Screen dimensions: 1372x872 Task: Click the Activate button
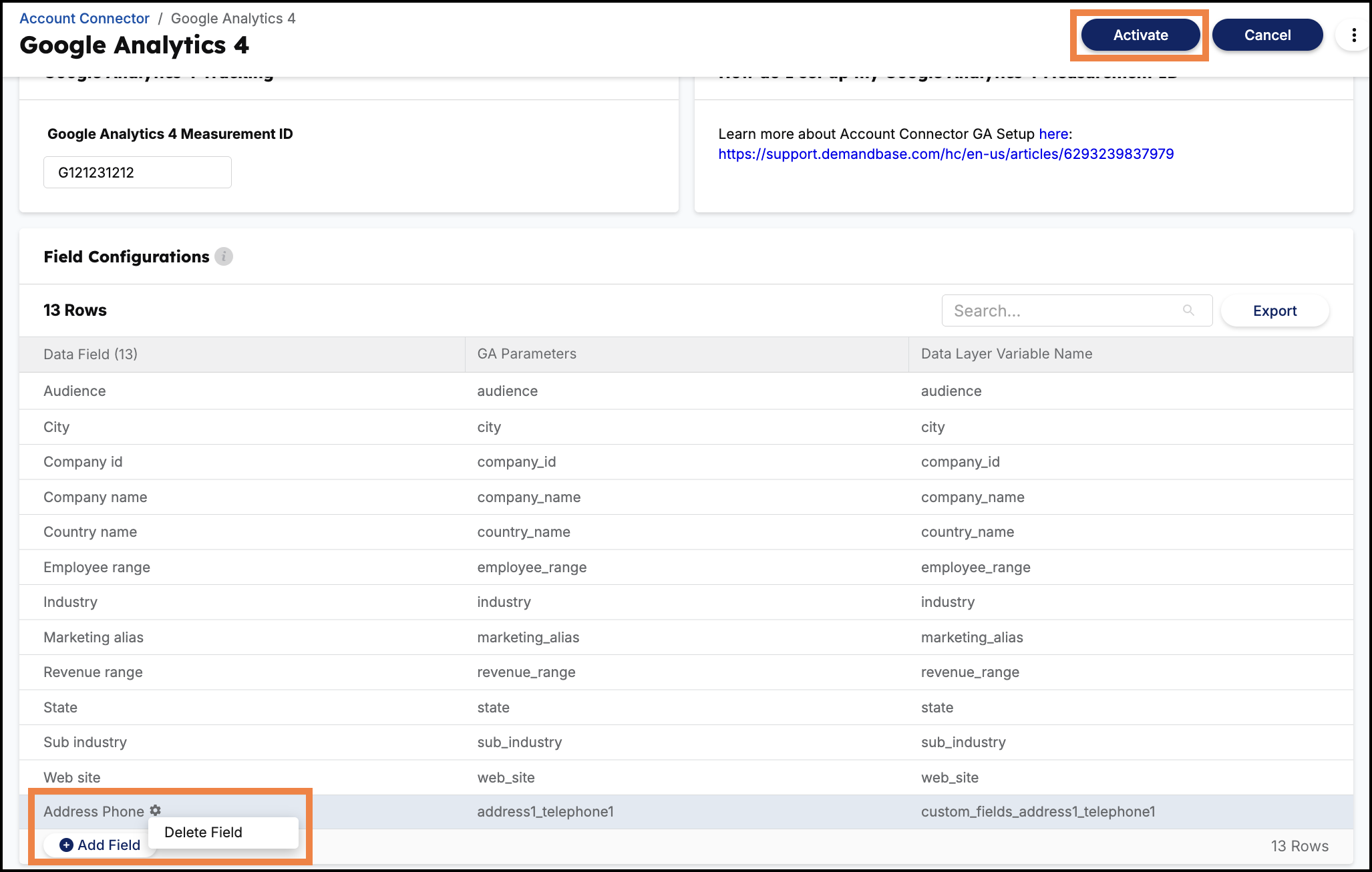click(1140, 35)
